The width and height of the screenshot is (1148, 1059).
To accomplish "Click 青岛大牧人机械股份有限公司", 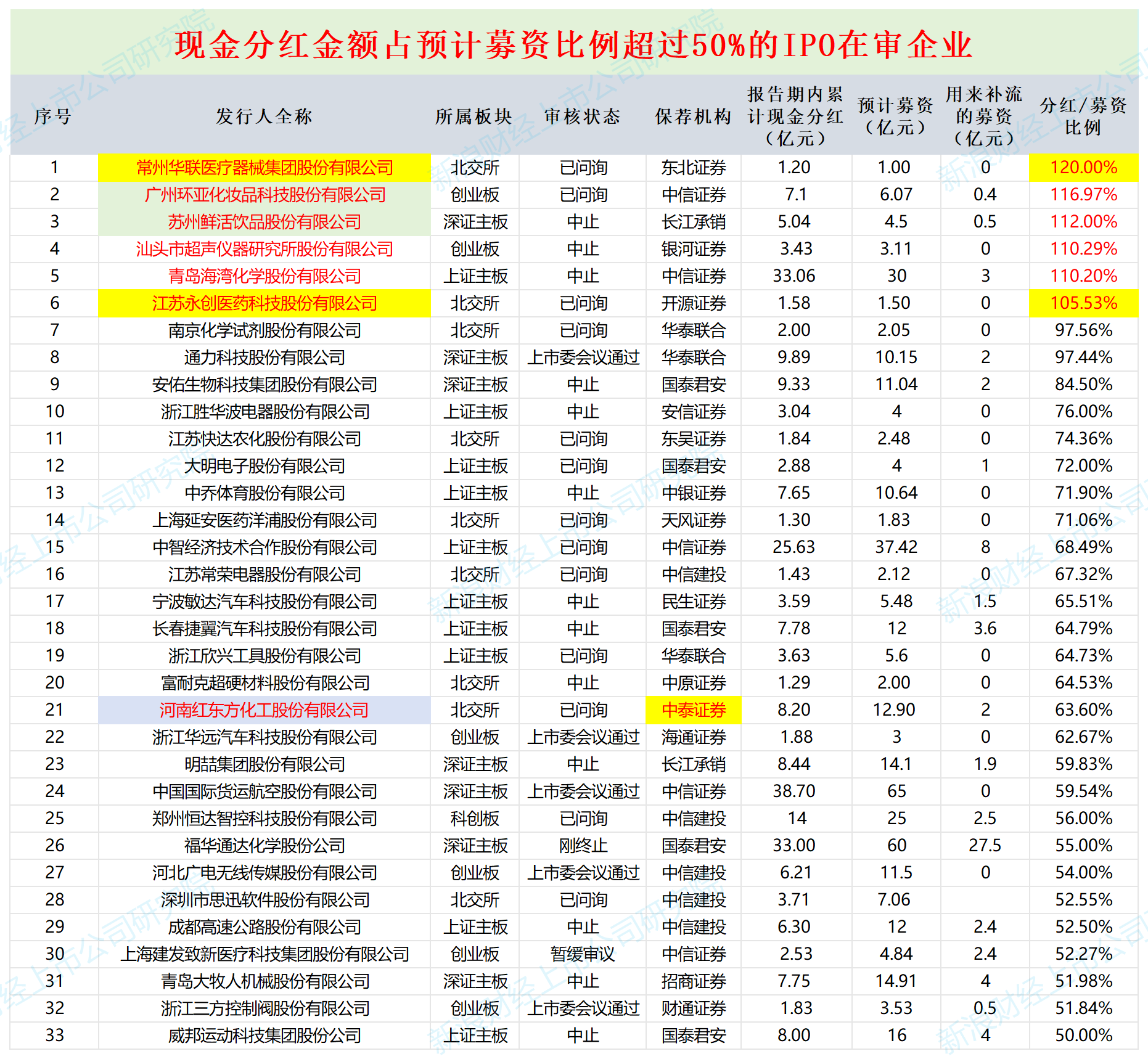I will click(x=264, y=981).
